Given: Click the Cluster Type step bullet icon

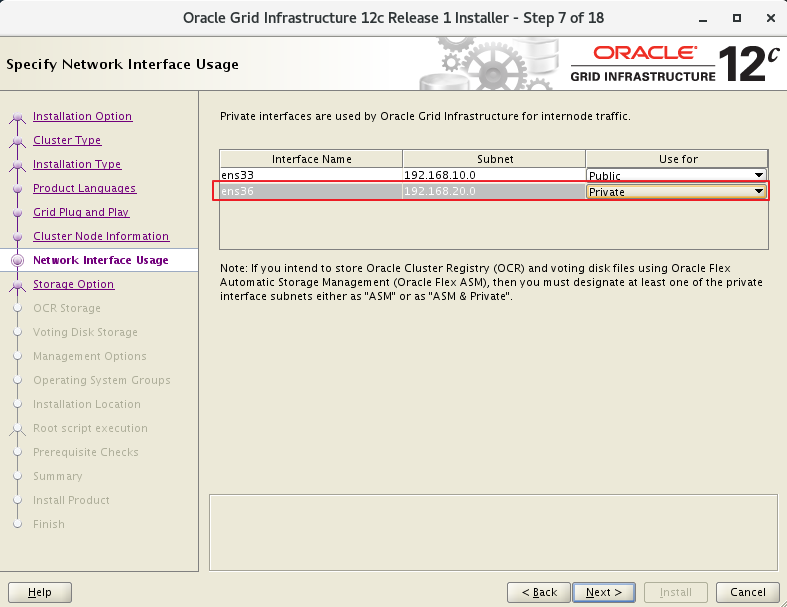Looking at the screenshot, I should click(18, 142).
